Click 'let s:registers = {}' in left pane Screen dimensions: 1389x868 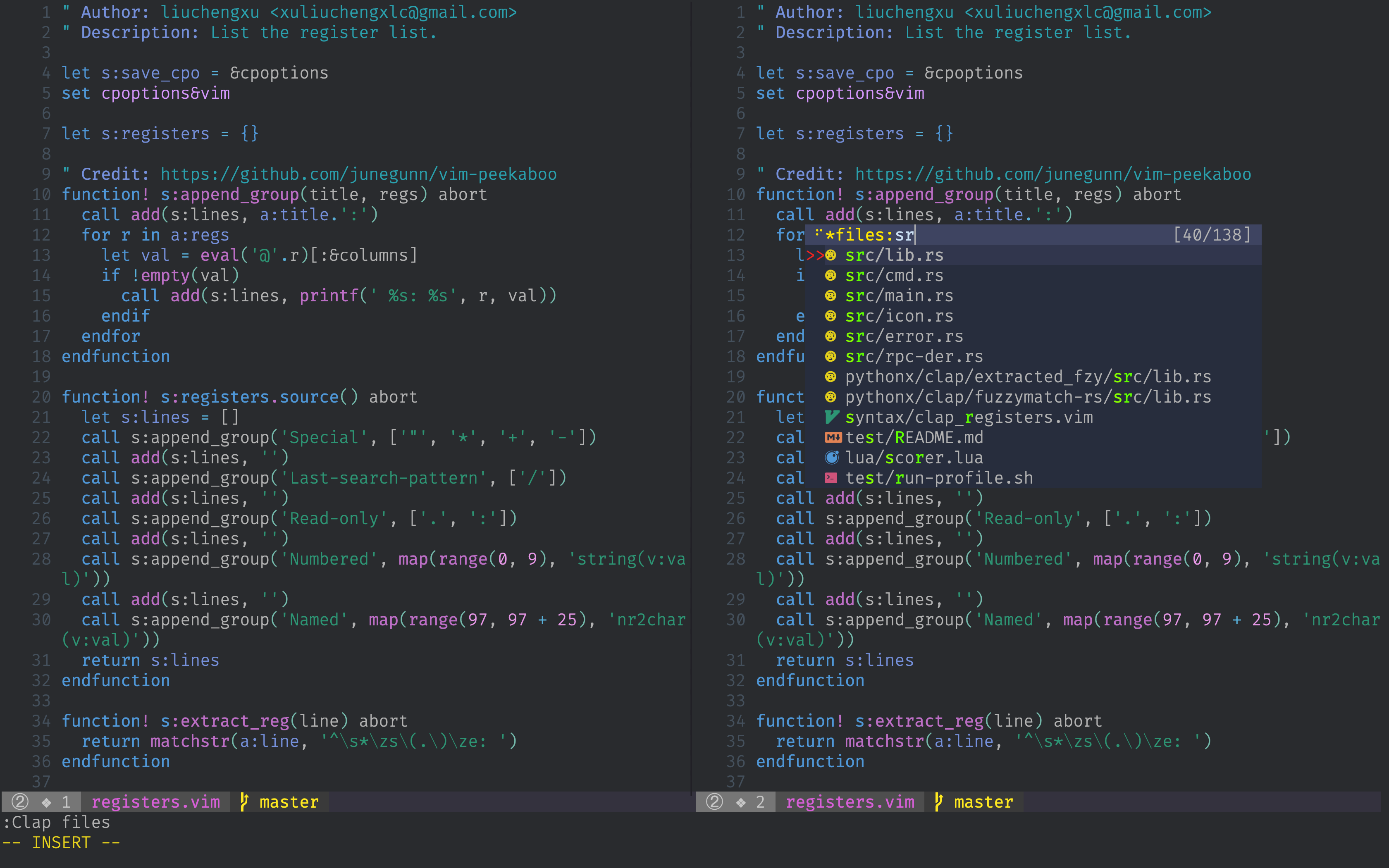161,134
